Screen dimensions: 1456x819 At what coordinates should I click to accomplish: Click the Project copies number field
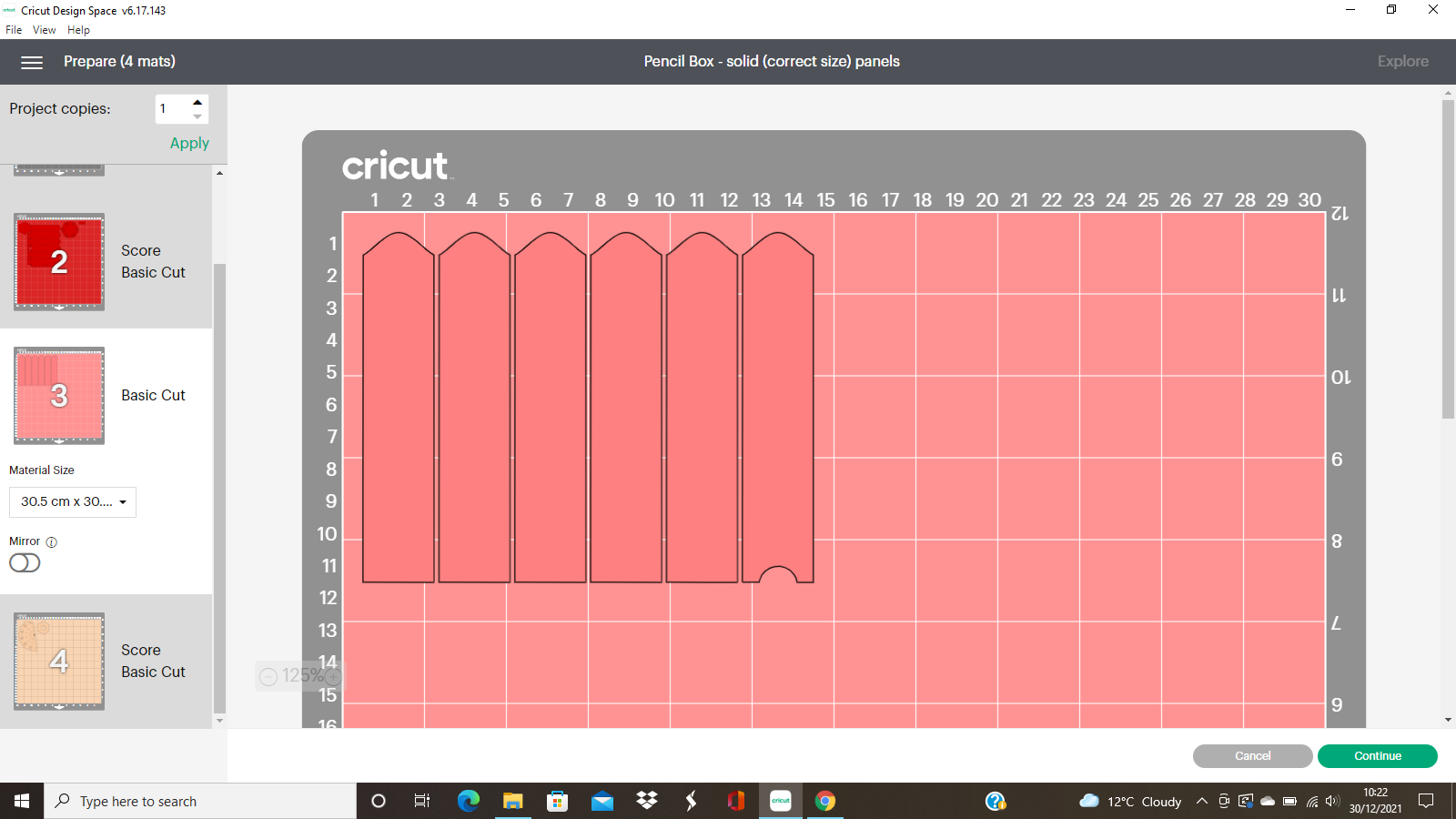(x=172, y=109)
